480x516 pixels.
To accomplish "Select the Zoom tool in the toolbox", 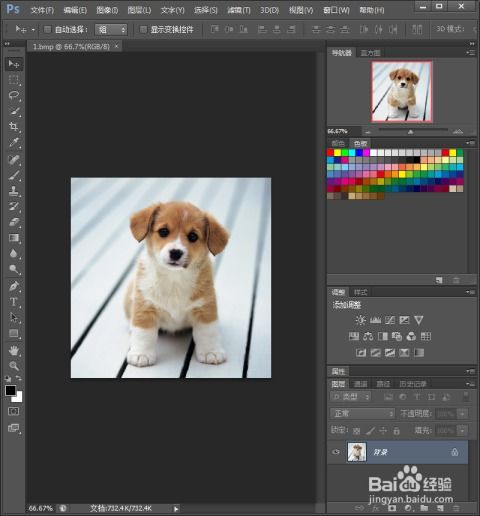I will [14, 366].
